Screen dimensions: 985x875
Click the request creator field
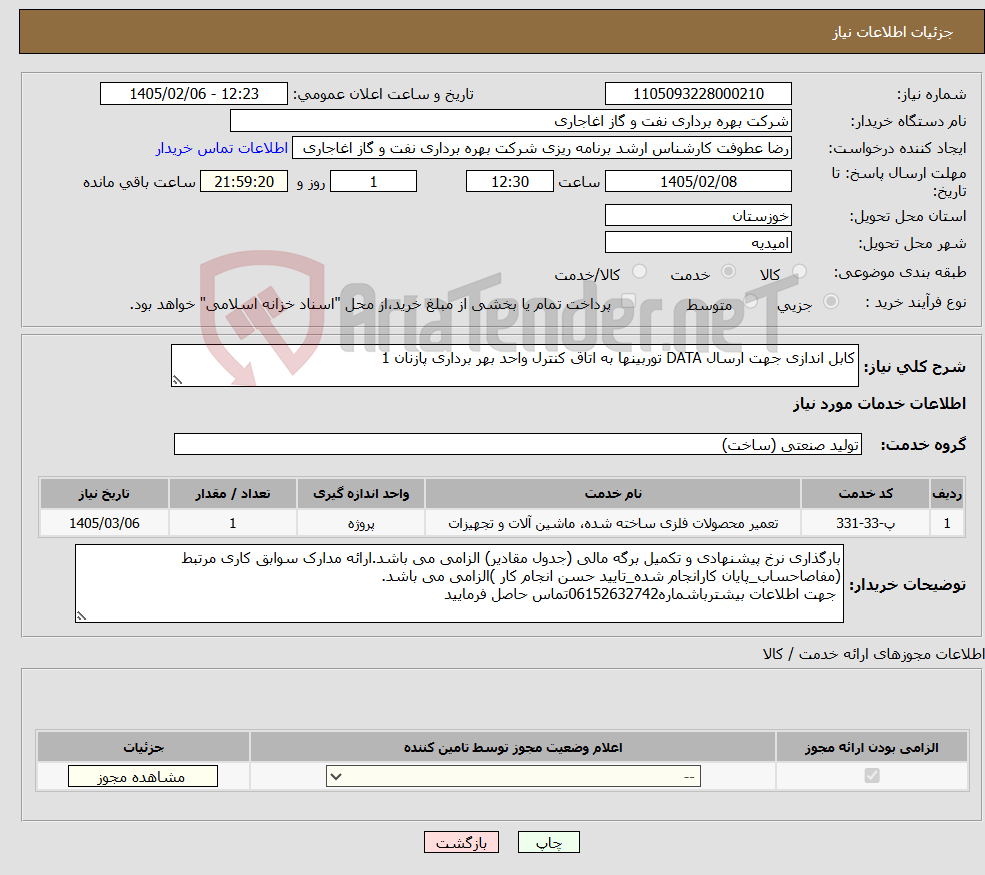coord(541,148)
